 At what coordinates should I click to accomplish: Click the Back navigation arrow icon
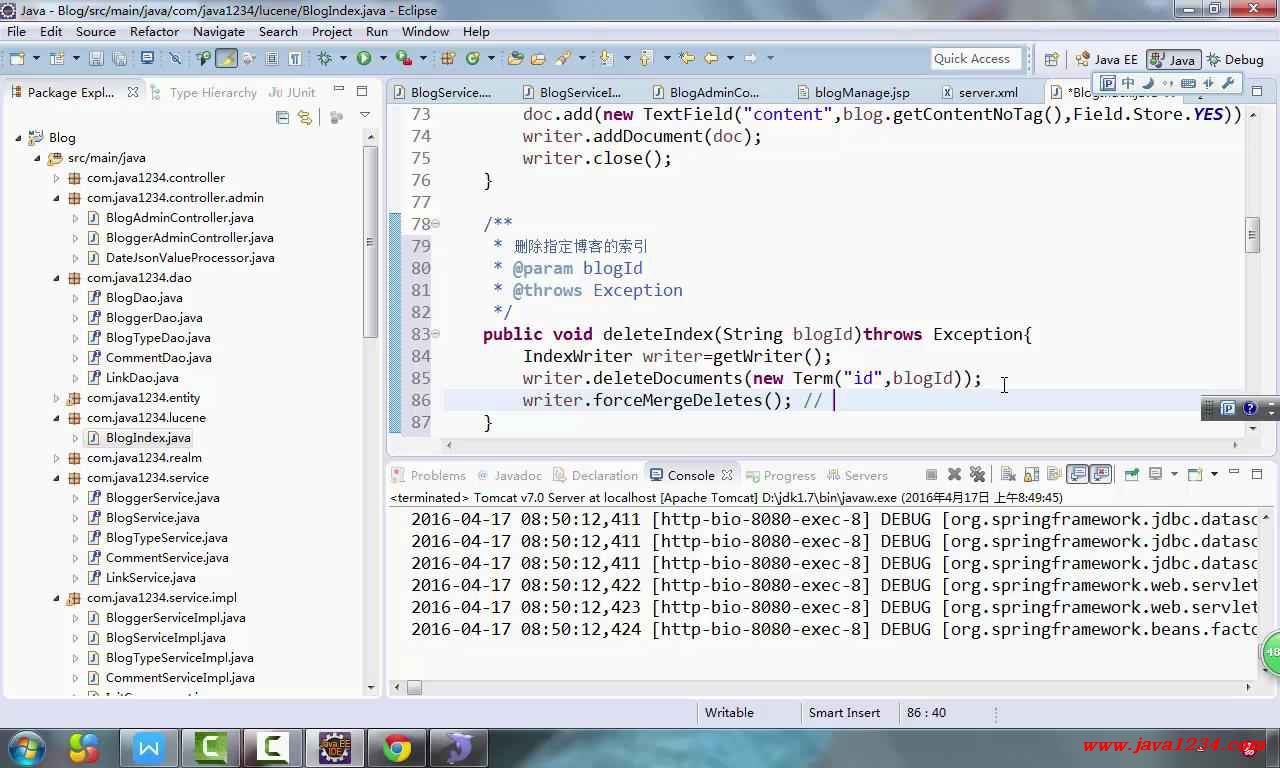point(711,58)
